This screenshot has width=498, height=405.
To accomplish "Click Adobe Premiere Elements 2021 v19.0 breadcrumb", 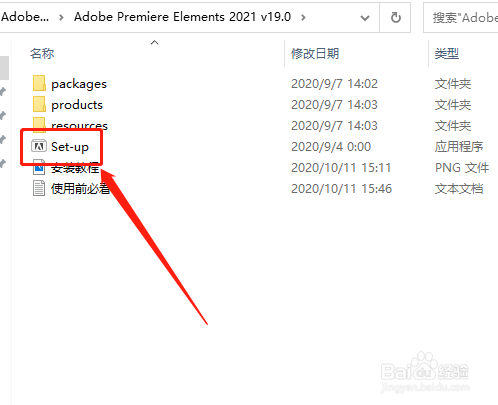I will tap(182, 17).
